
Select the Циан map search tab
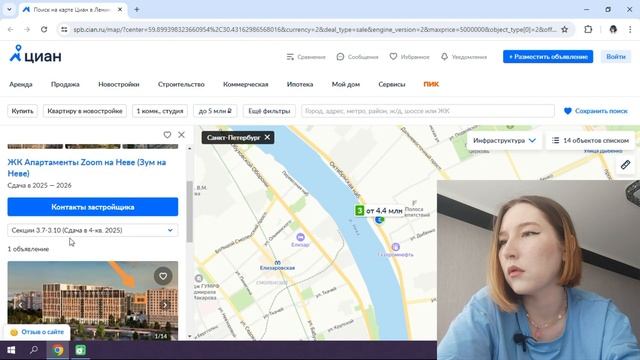tap(73, 9)
